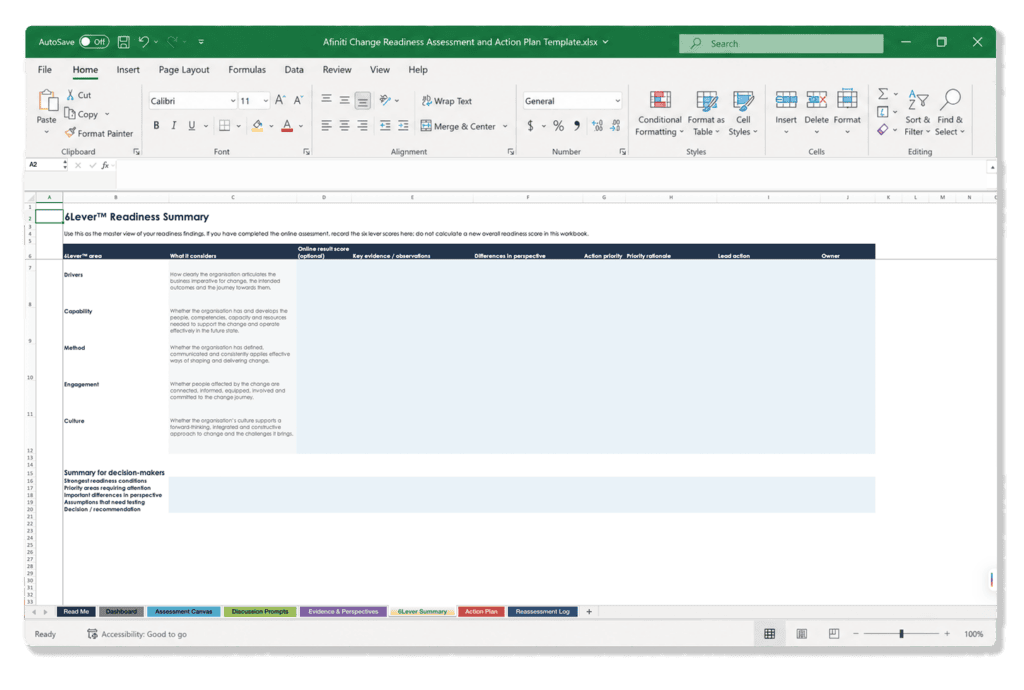Click Decrease Decimal icon
This screenshot has height=690, width=1024.
click(615, 125)
